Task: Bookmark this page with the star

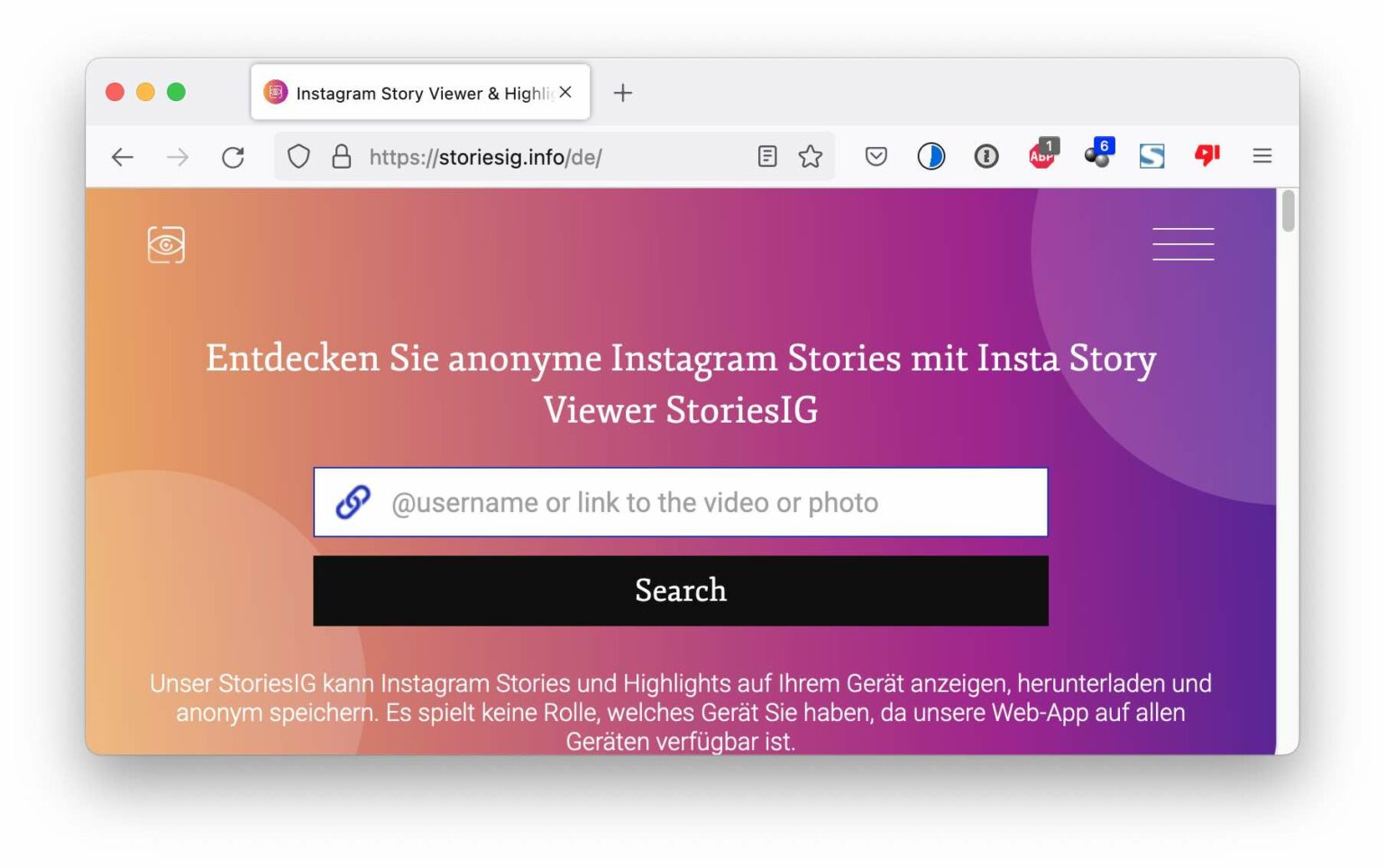Action: click(811, 155)
